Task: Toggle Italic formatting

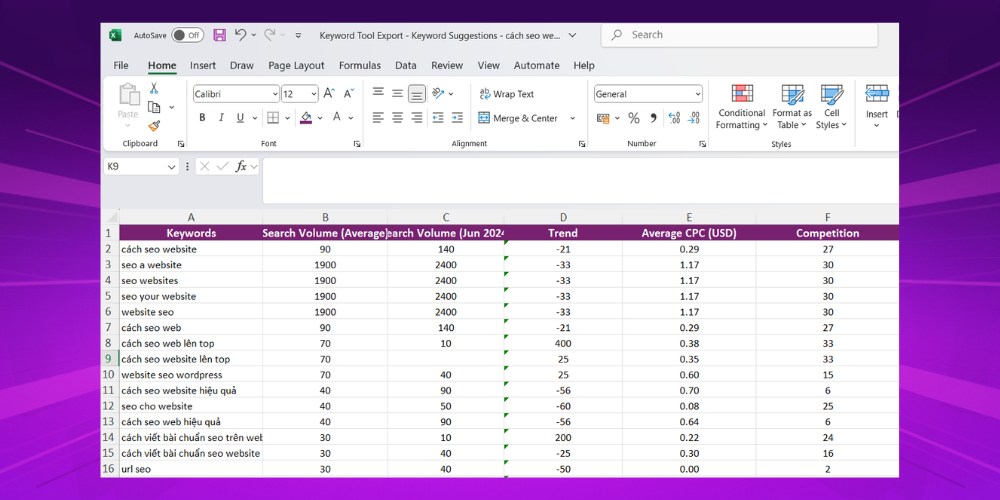Action: (x=221, y=117)
